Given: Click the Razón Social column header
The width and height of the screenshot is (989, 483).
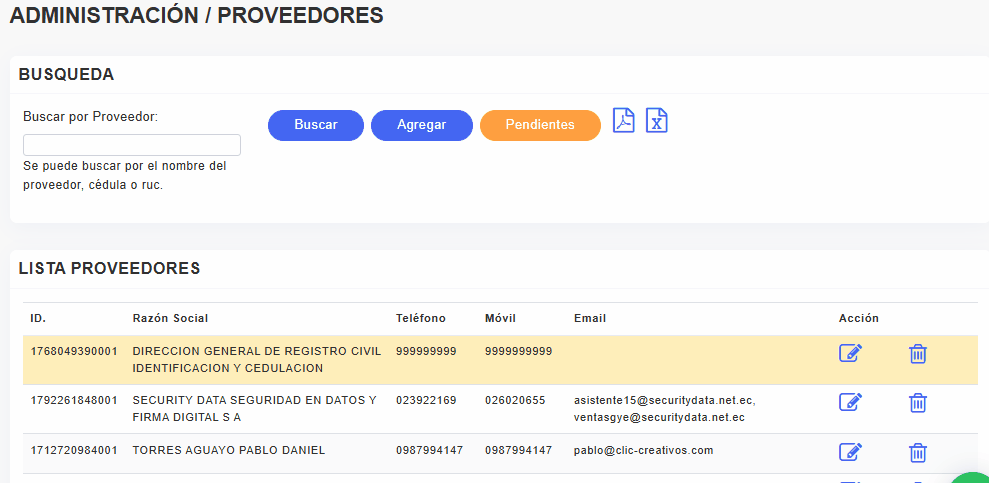Looking at the screenshot, I should point(170,318).
